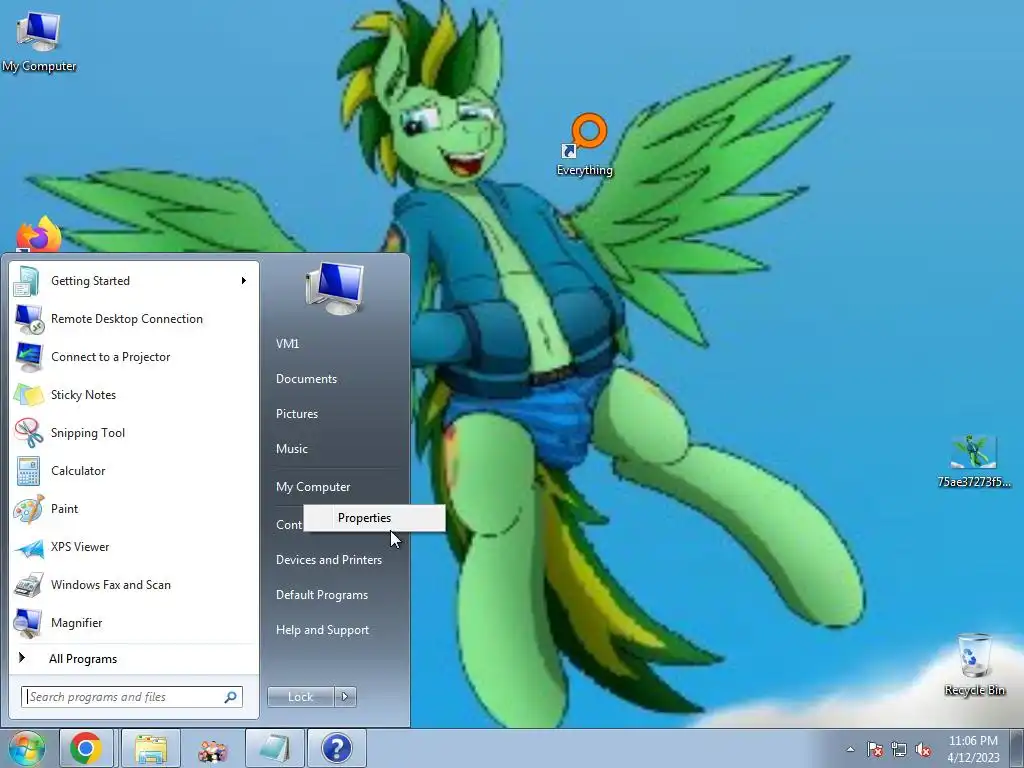Open Google Chrome from taskbar
1024x768 pixels.
coord(86,748)
